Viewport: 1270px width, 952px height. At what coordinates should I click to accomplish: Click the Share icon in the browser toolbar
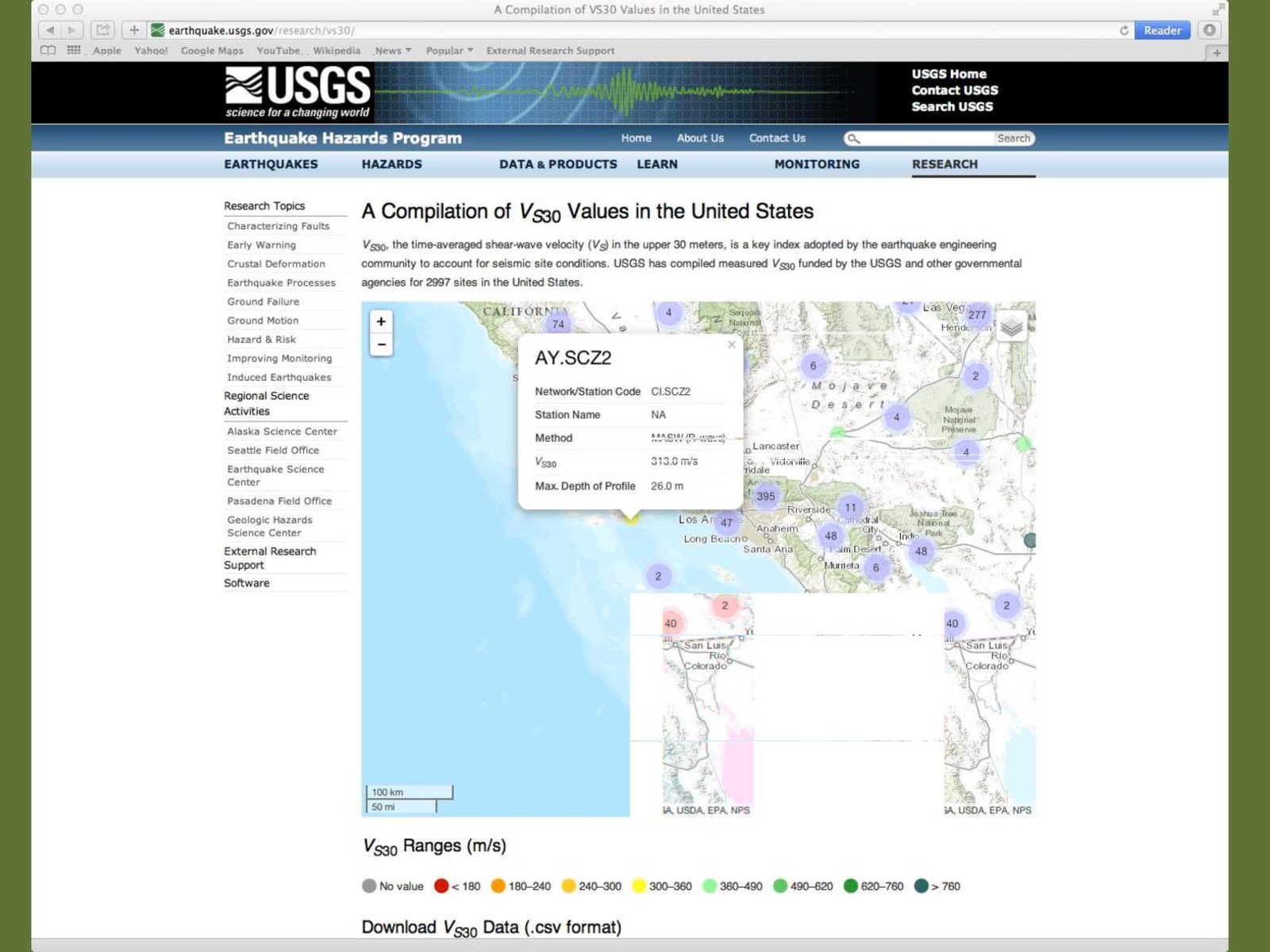coord(102,30)
